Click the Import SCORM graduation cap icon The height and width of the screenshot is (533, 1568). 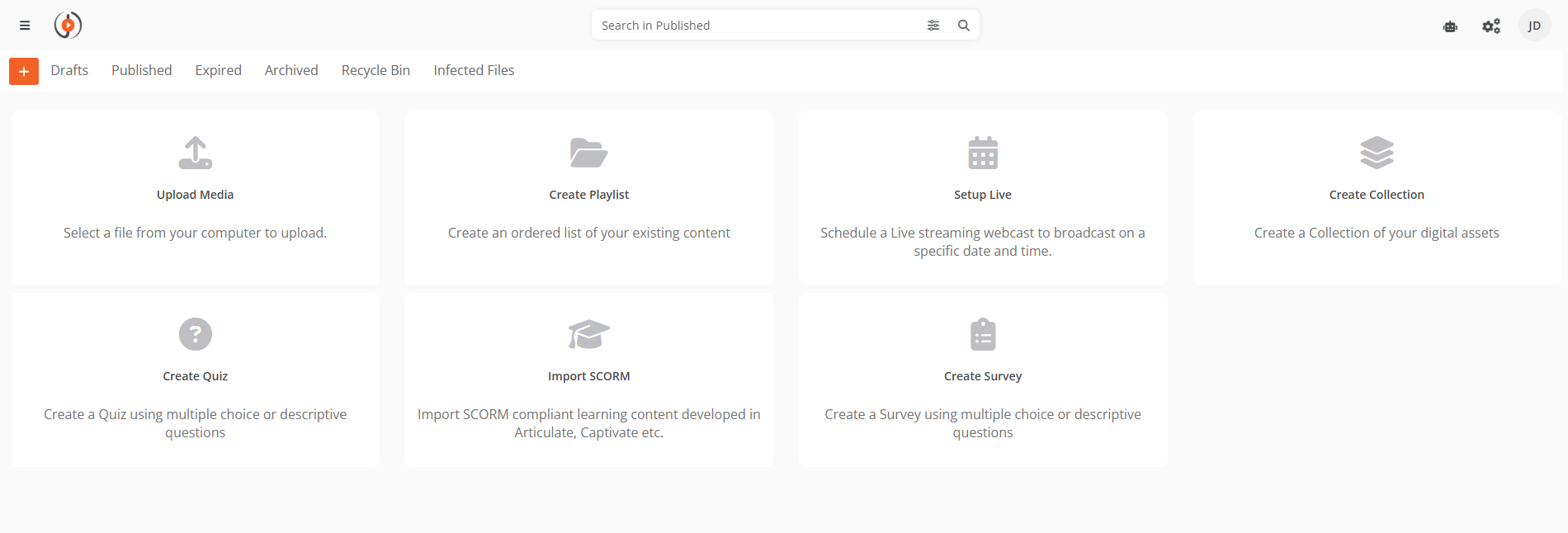pos(588,334)
